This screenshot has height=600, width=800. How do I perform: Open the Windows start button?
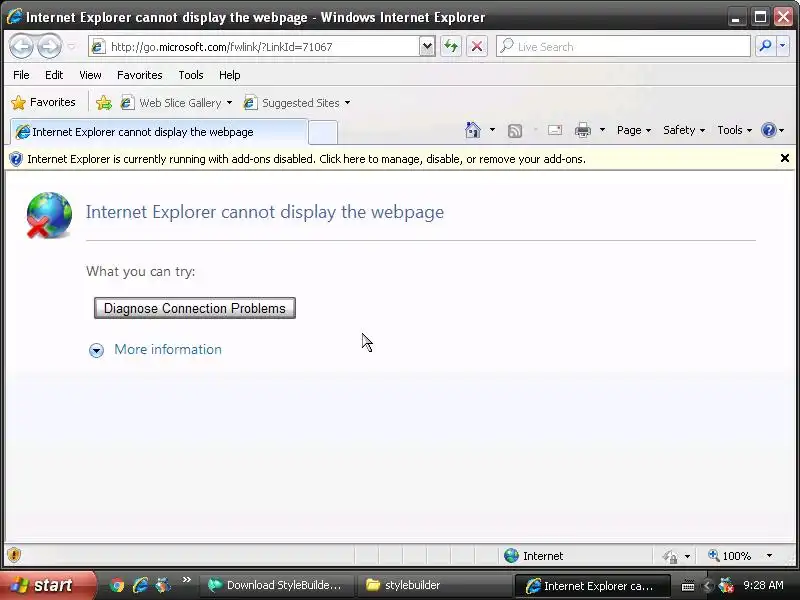[47, 585]
